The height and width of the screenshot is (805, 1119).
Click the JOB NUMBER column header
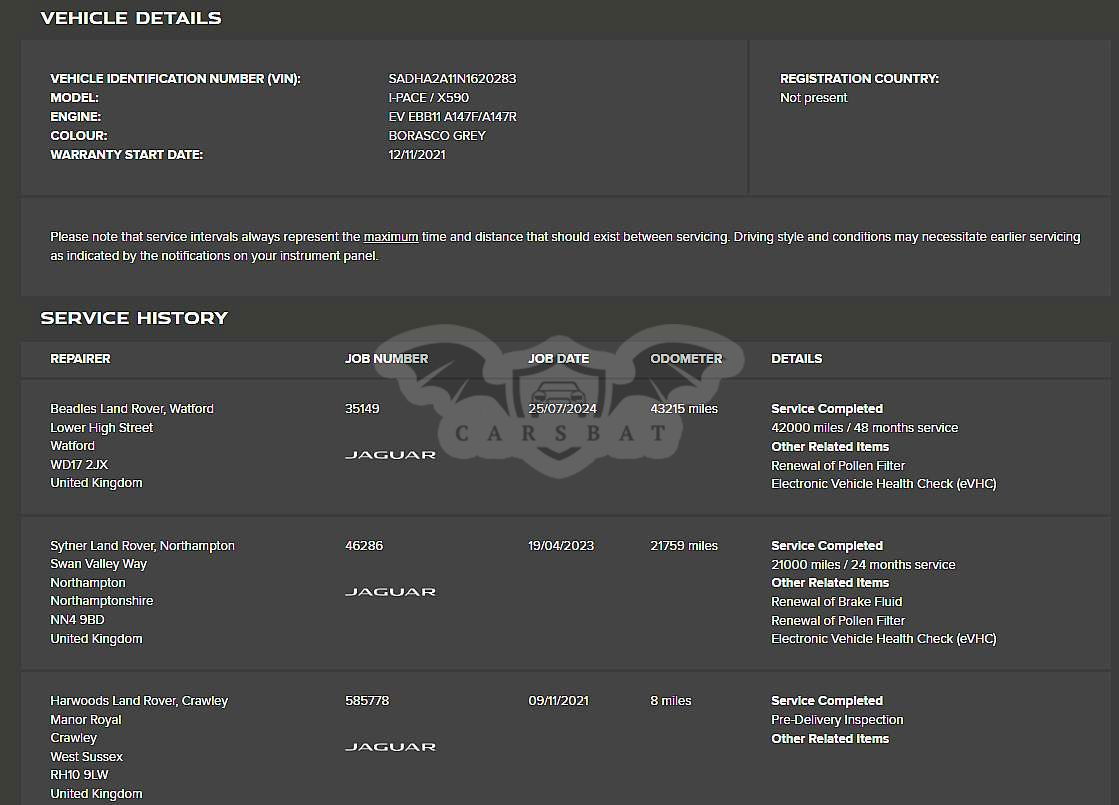pyautogui.click(x=386, y=358)
